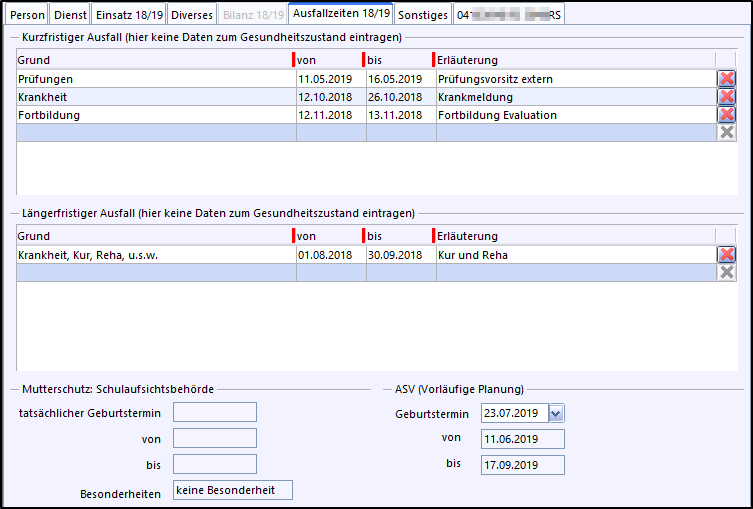
Task: Click the ASV bis date 17.09.2019
Action: [522, 465]
